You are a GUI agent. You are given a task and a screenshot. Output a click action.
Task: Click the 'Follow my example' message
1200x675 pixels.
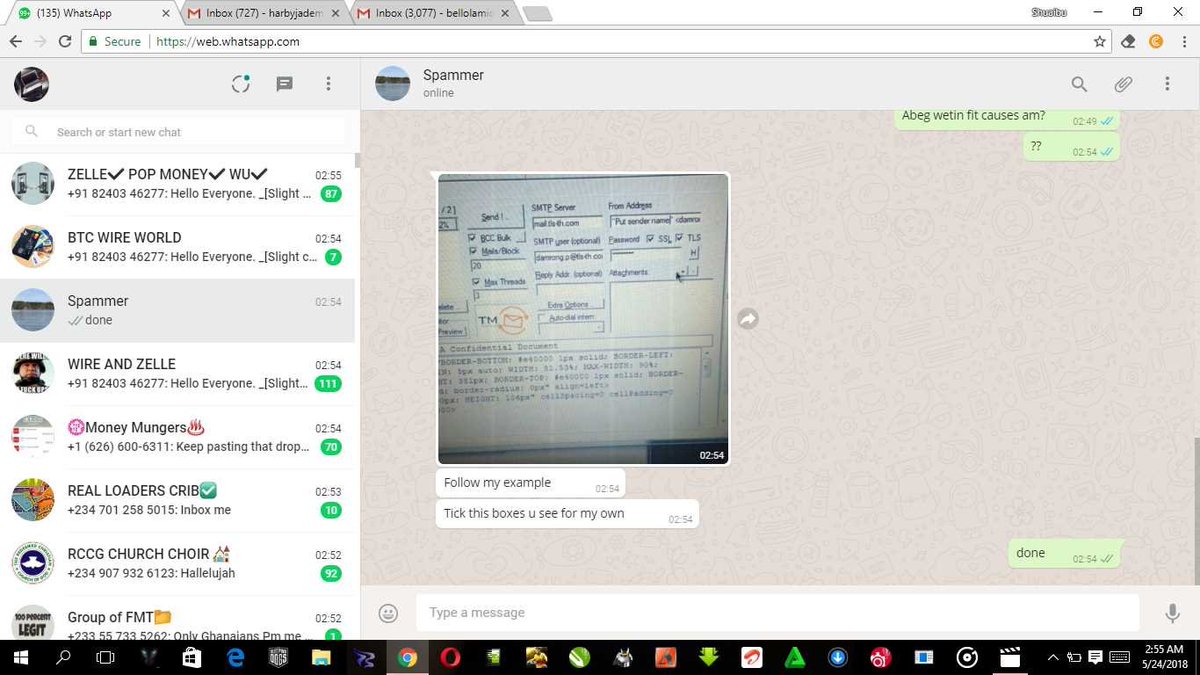(x=531, y=484)
